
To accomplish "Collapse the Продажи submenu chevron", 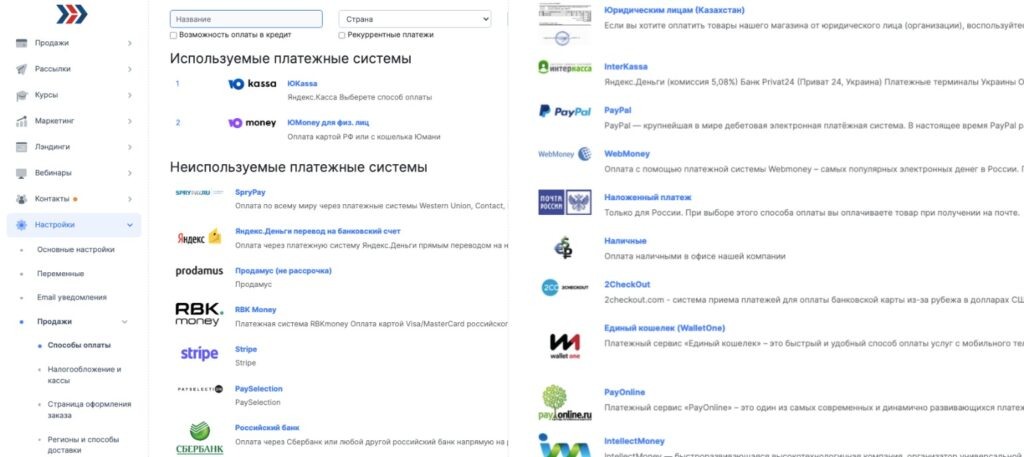I will 125,322.
